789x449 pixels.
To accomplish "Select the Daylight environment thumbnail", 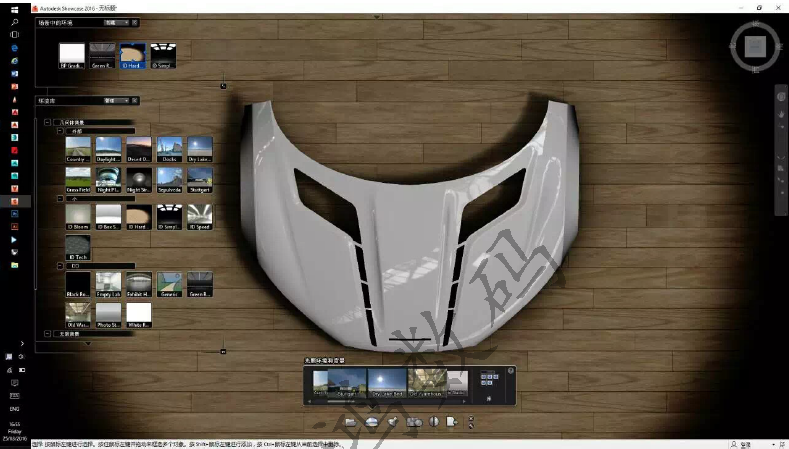I will pyautogui.click(x=108, y=148).
